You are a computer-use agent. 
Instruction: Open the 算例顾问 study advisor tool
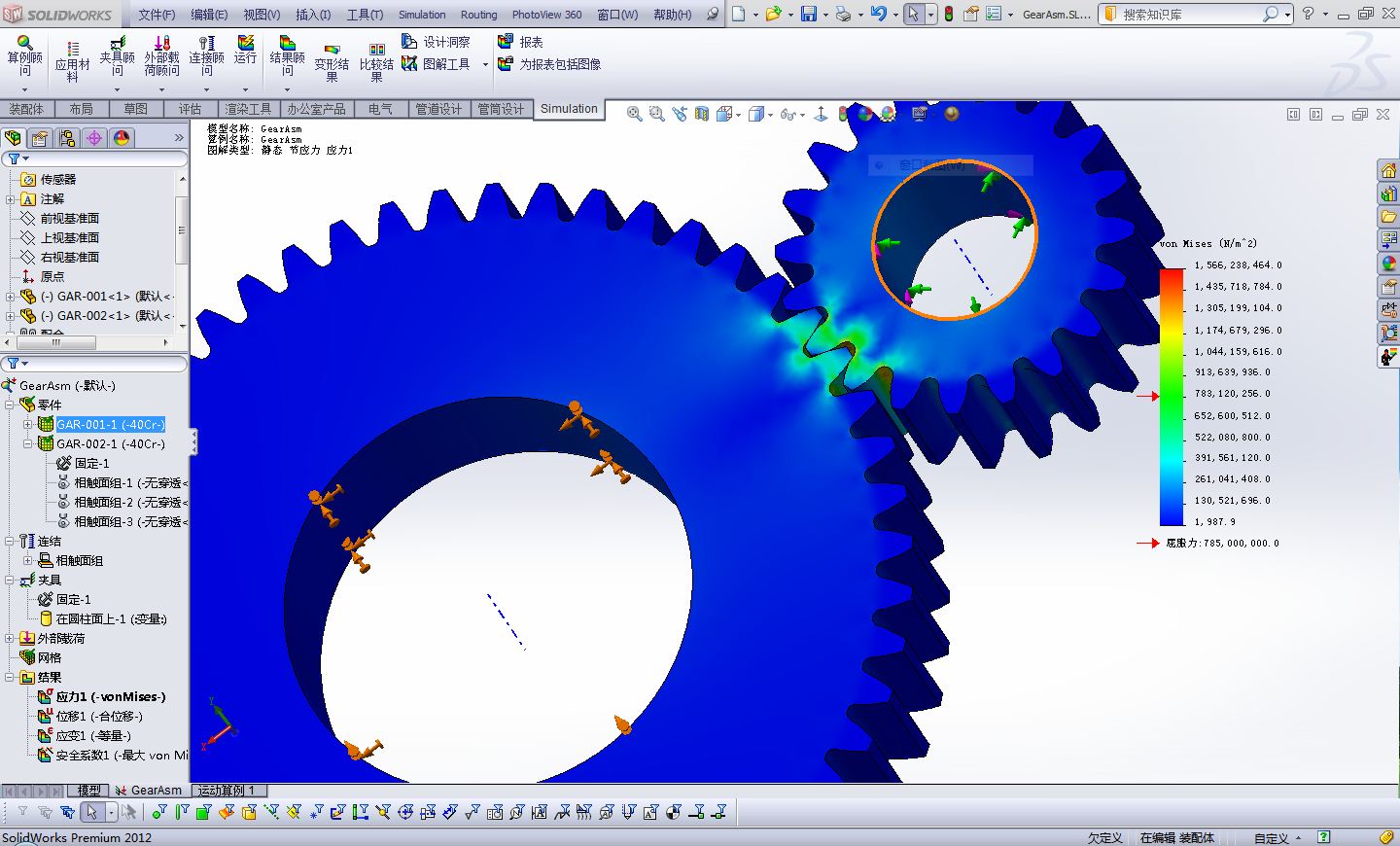click(24, 55)
